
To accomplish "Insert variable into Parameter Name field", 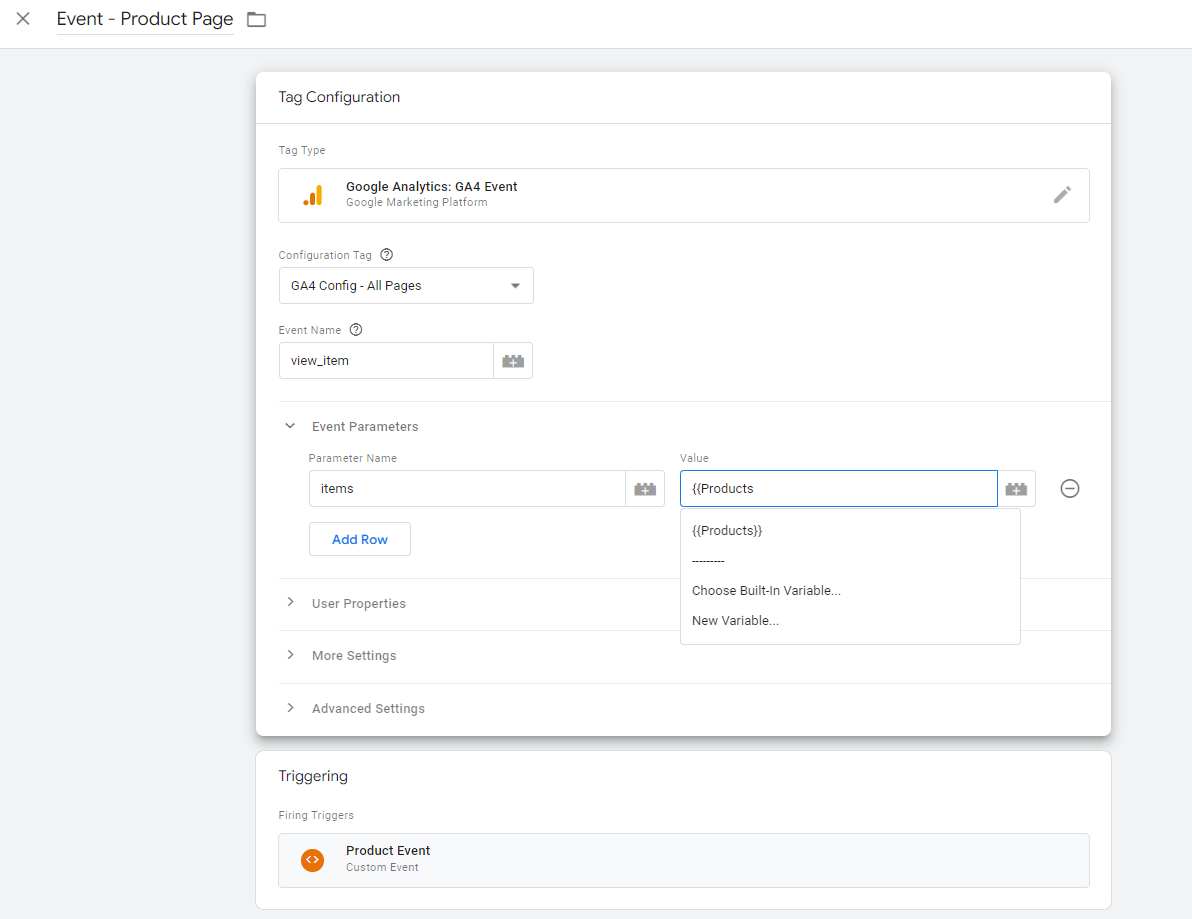I will coord(645,489).
